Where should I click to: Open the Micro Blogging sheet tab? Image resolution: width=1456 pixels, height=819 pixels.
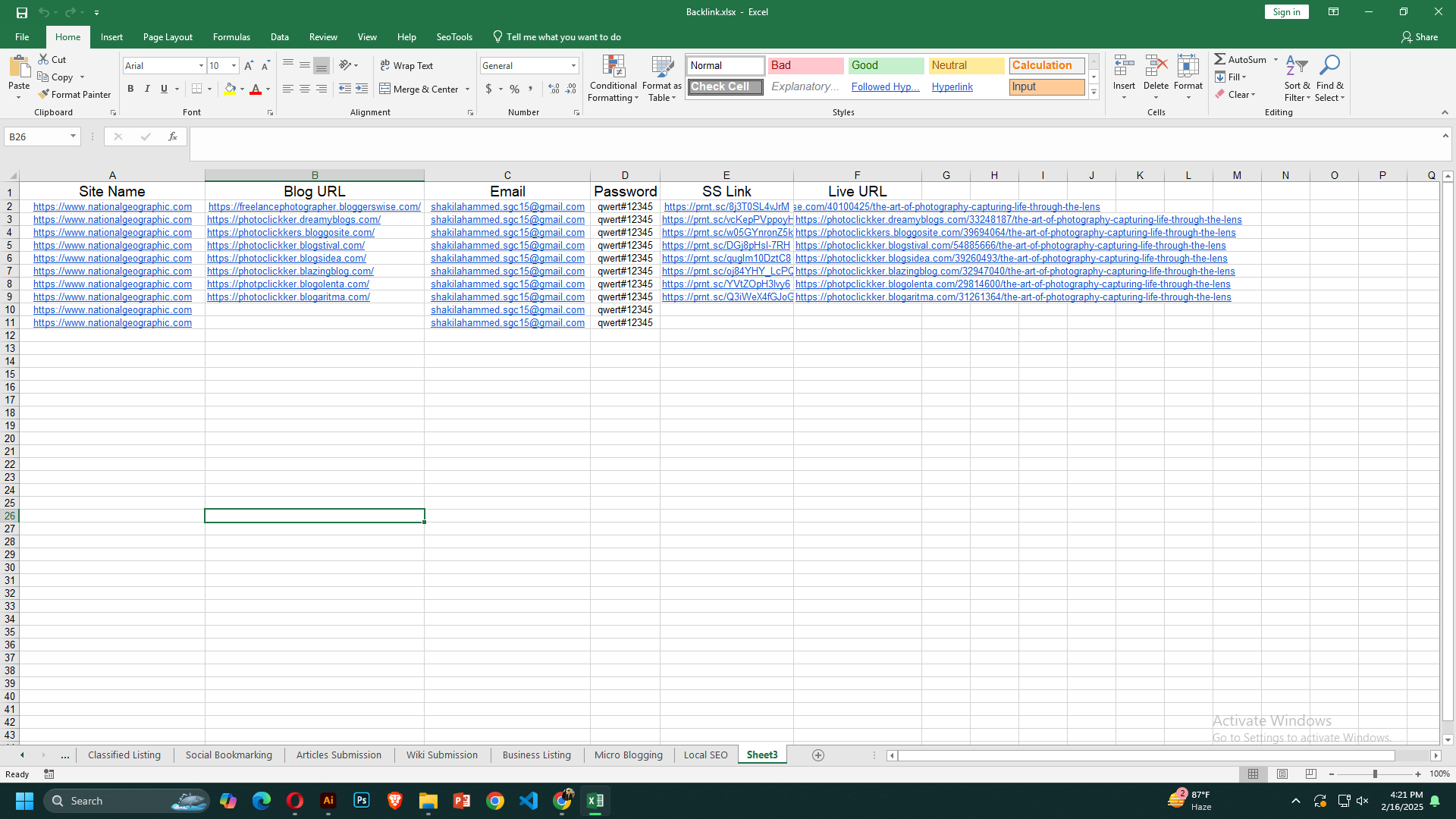point(628,755)
